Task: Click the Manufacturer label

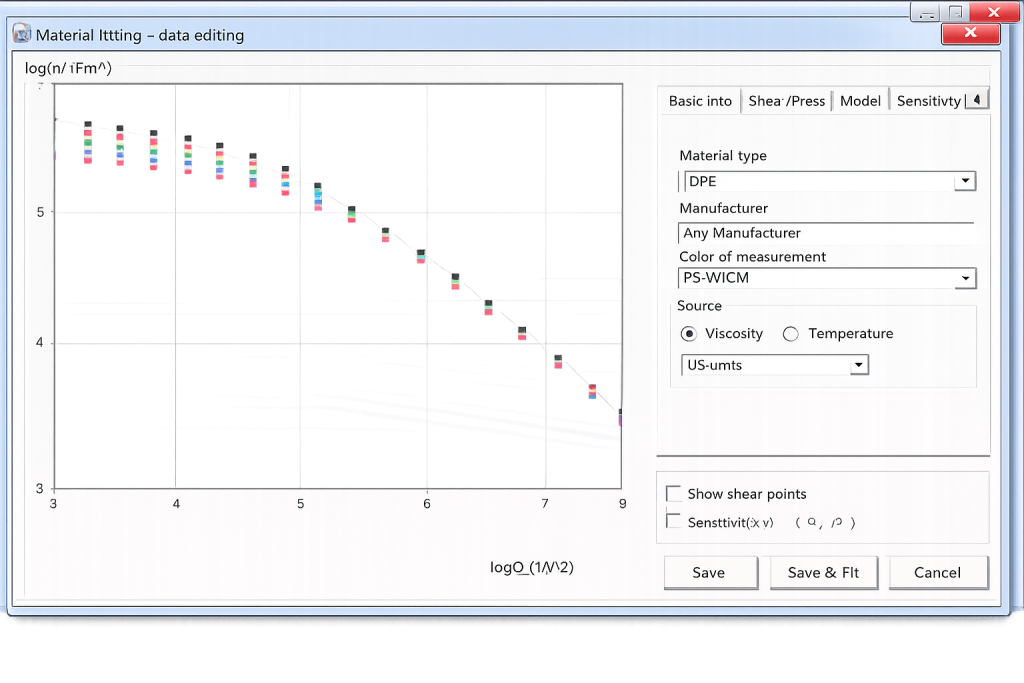Action: [724, 208]
